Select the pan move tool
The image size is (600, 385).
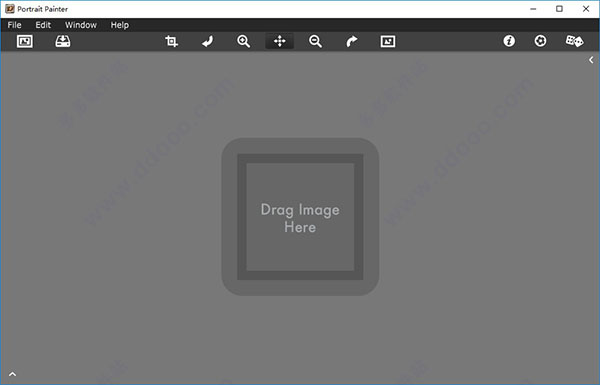click(x=280, y=41)
